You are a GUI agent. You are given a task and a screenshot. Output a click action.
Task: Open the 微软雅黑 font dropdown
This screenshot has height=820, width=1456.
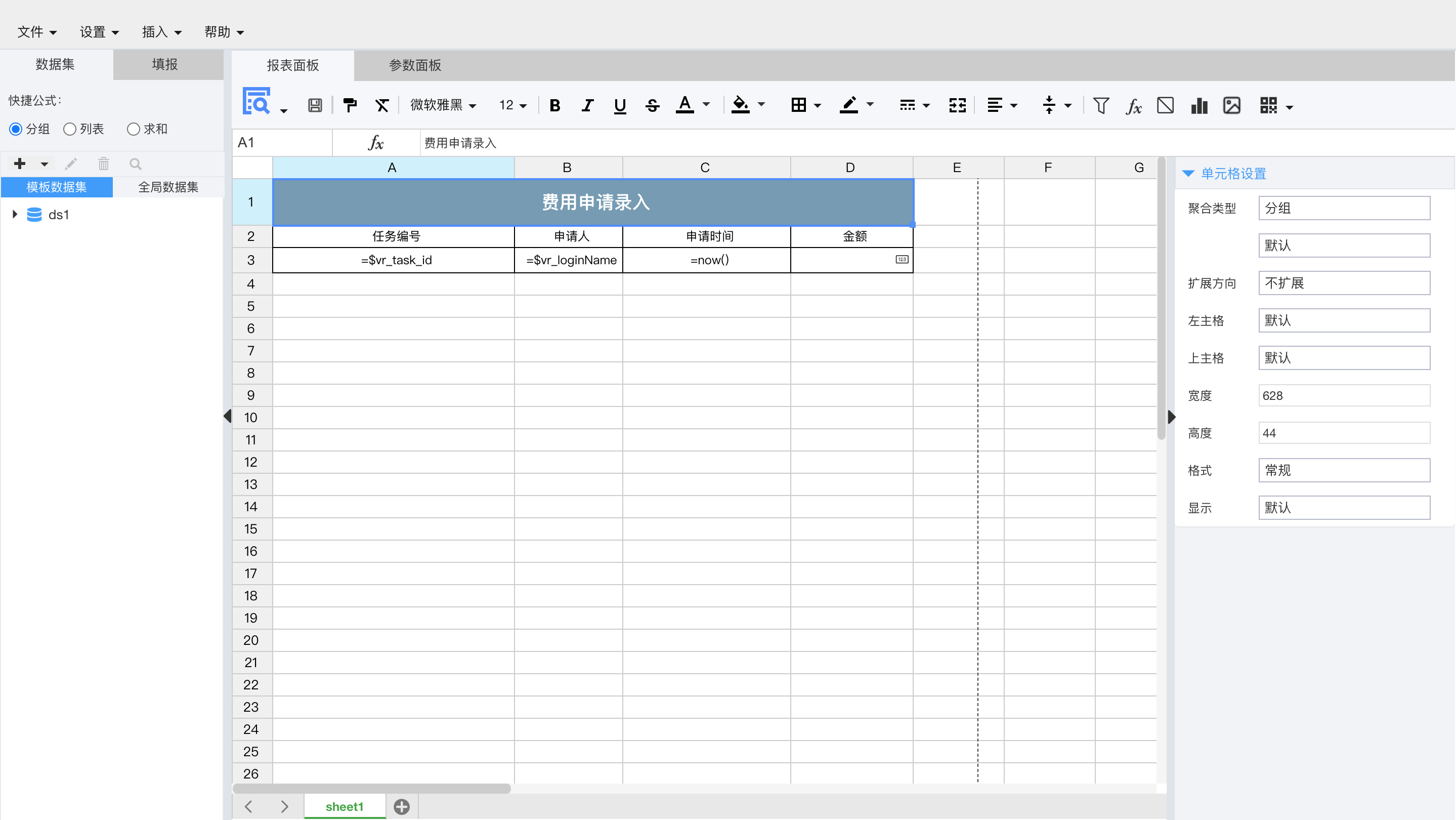pyautogui.click(x=443, y=105)
